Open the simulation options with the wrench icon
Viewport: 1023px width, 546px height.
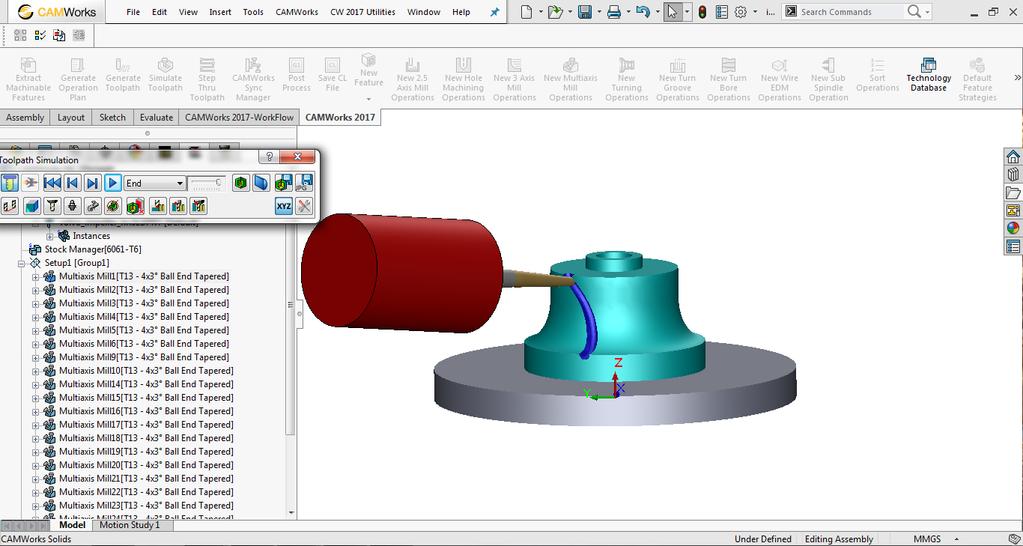click(x=304, y=207)
